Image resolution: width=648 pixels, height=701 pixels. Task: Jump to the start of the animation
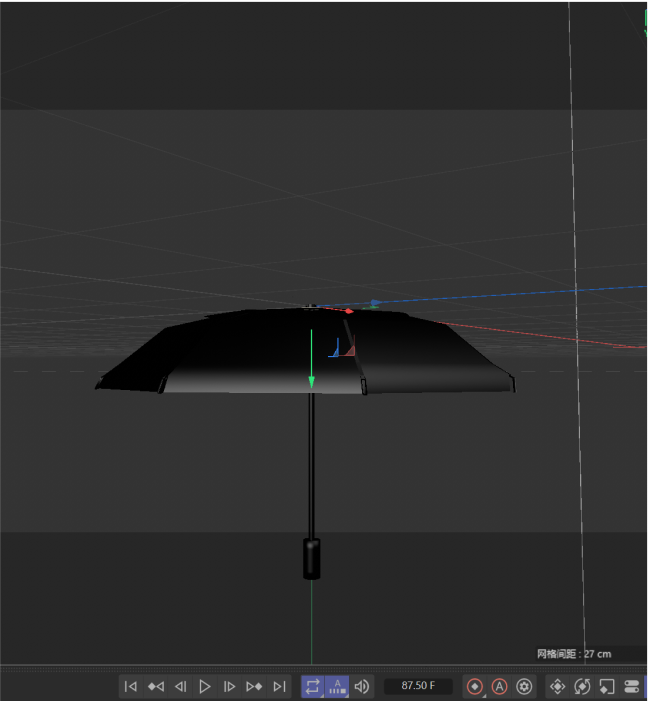tap(130, 686)
